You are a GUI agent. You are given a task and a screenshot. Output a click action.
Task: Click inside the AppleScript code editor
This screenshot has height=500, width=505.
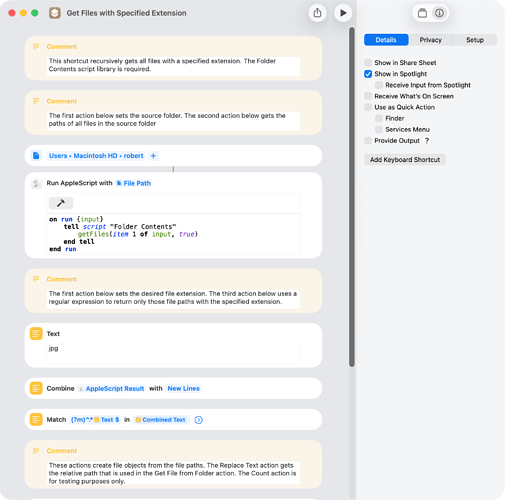pyautogui.click(x=173, y=234)
